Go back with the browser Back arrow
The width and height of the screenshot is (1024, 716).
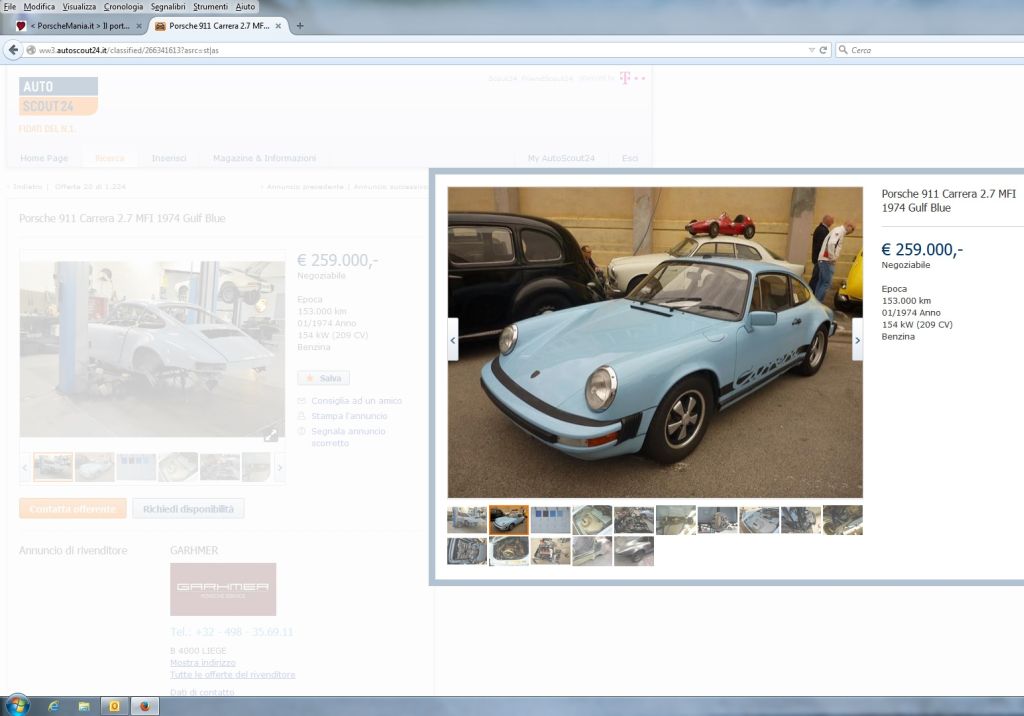(13, 50)
